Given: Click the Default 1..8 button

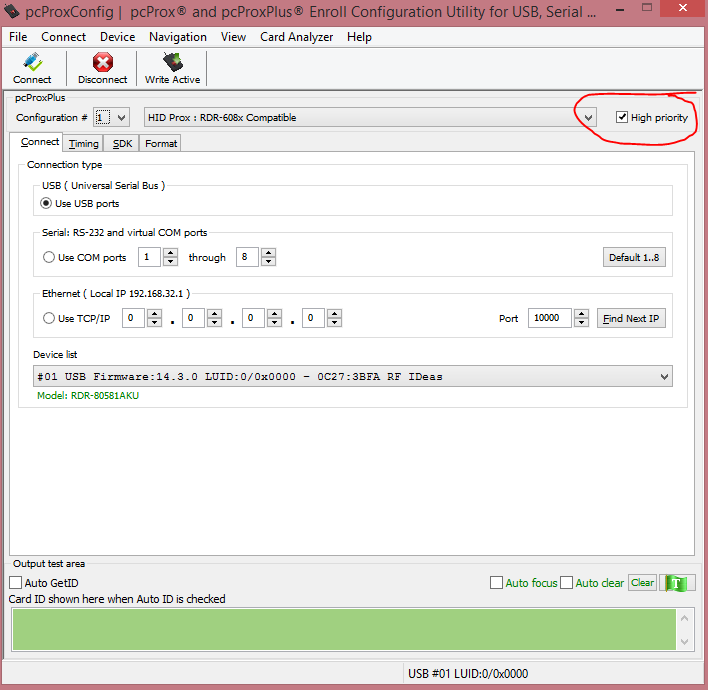Looking at the screenshot, I should 634,257.
